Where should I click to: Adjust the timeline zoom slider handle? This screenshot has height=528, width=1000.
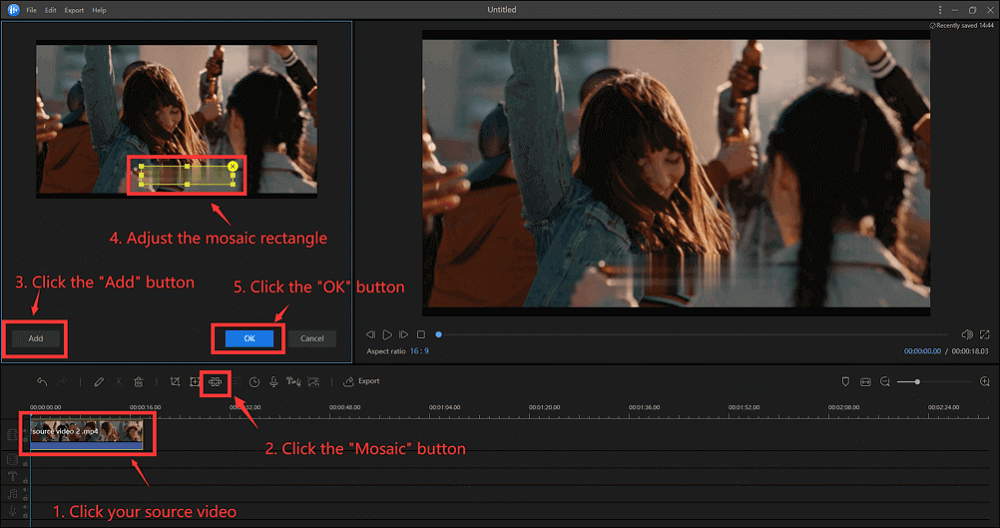(917, 381)
